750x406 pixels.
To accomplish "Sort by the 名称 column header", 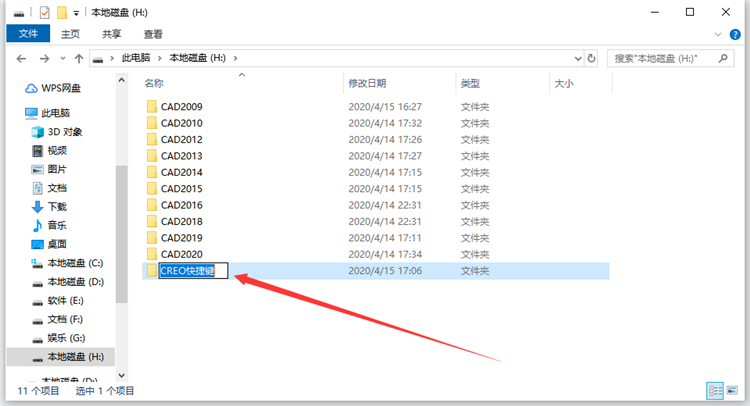I will (154, 83).
